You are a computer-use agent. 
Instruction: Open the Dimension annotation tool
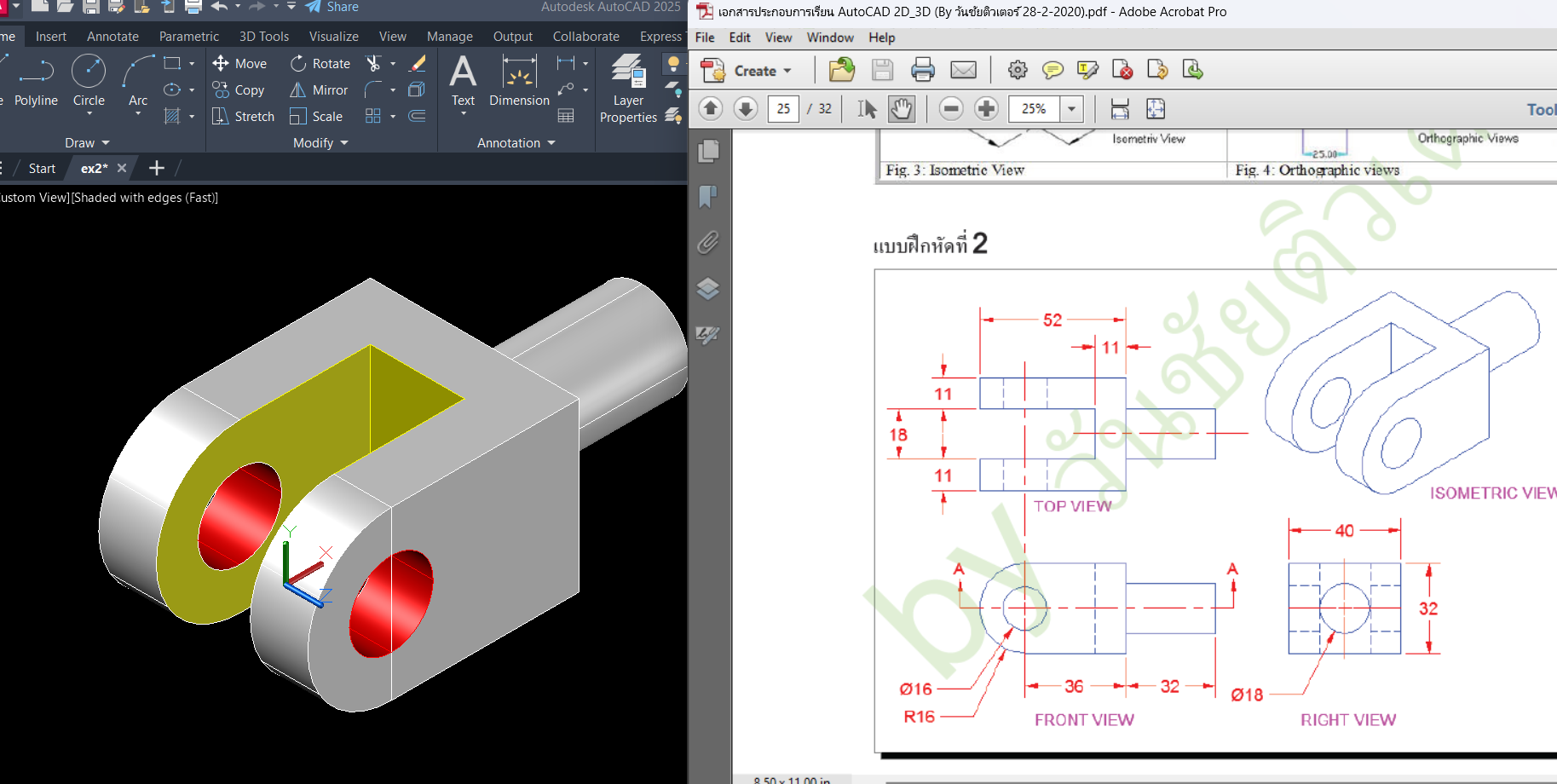pyautogui.click(x=519, y=81)
